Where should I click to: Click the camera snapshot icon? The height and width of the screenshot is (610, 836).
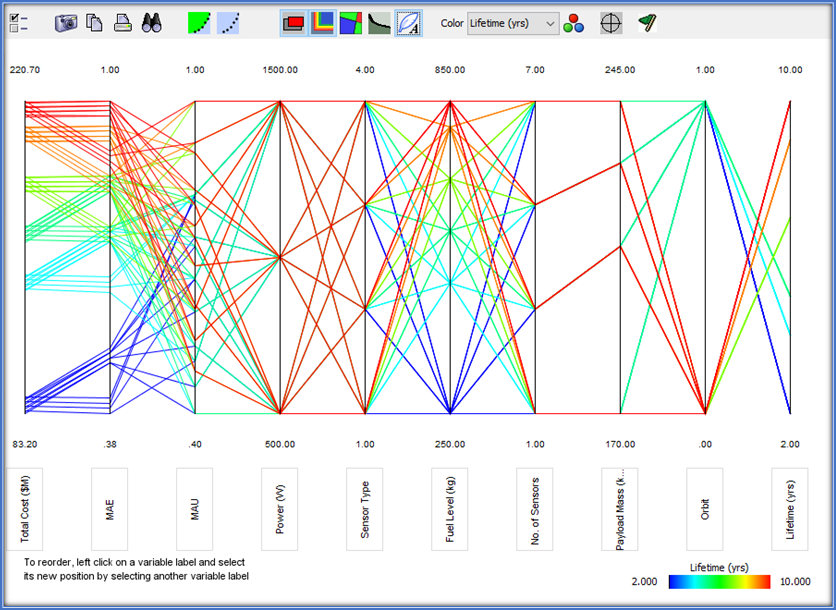pos(66,23)
